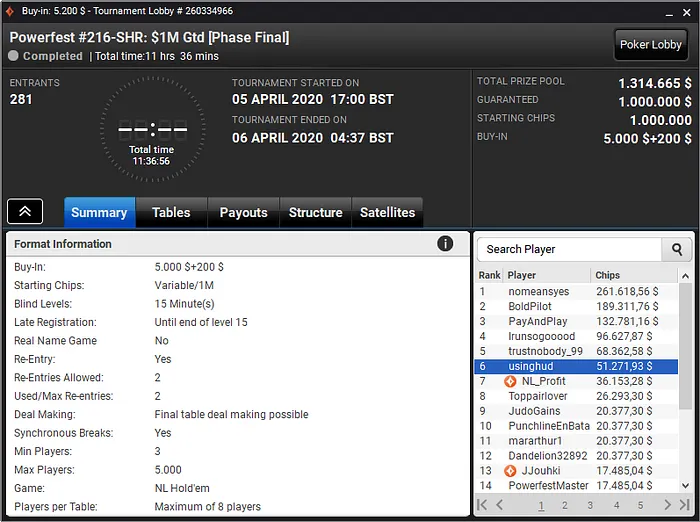Select player Irunsogooood in rankings
Image resolution: width=700 pixels, height=522 pixels.
[576, 336]
